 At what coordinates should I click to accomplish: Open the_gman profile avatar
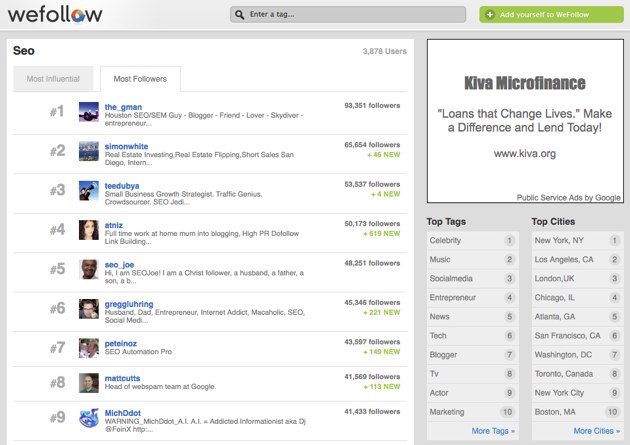89,112
